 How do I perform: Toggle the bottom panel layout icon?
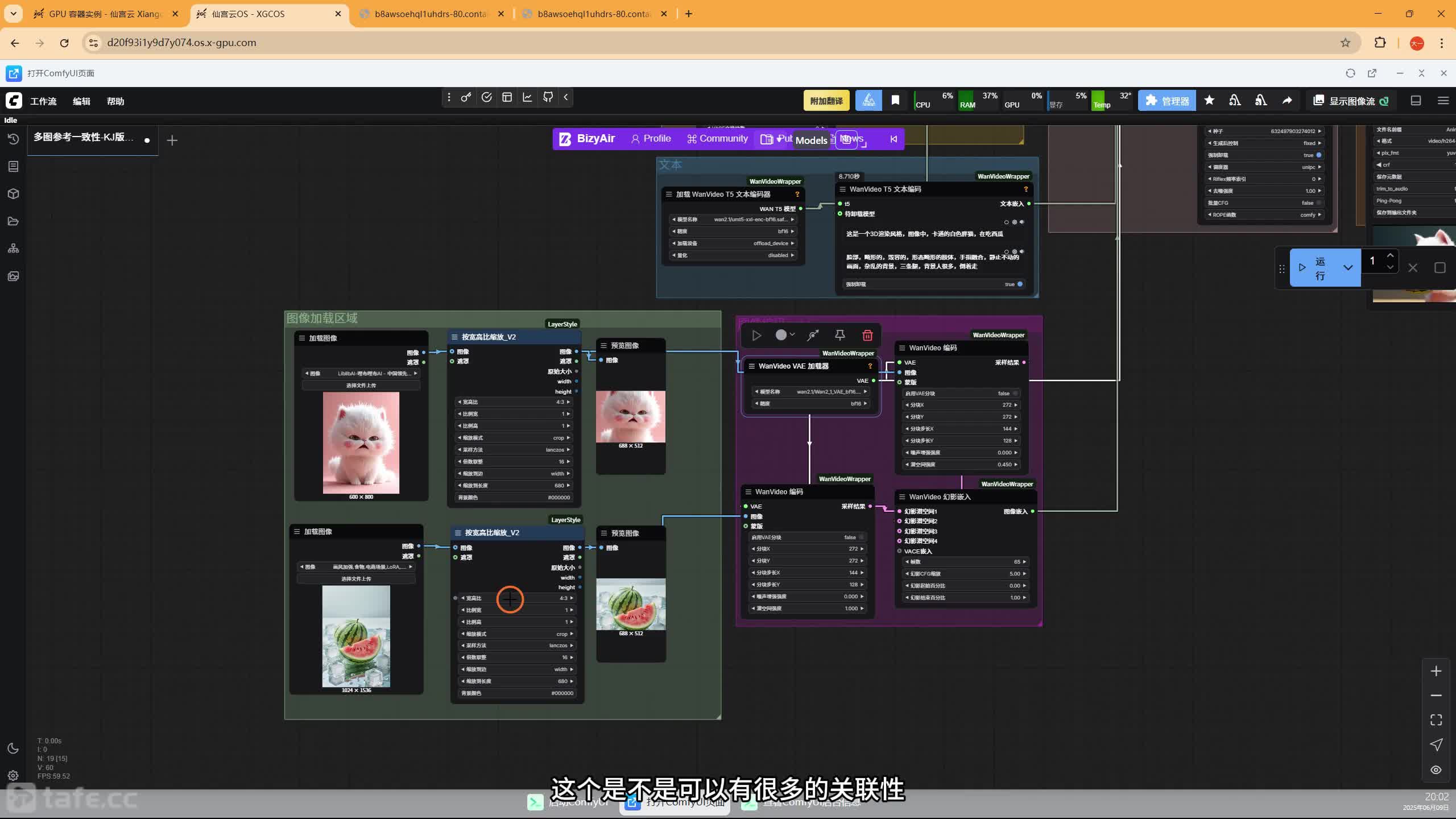pyautogui.click(x=1416, y=101)
